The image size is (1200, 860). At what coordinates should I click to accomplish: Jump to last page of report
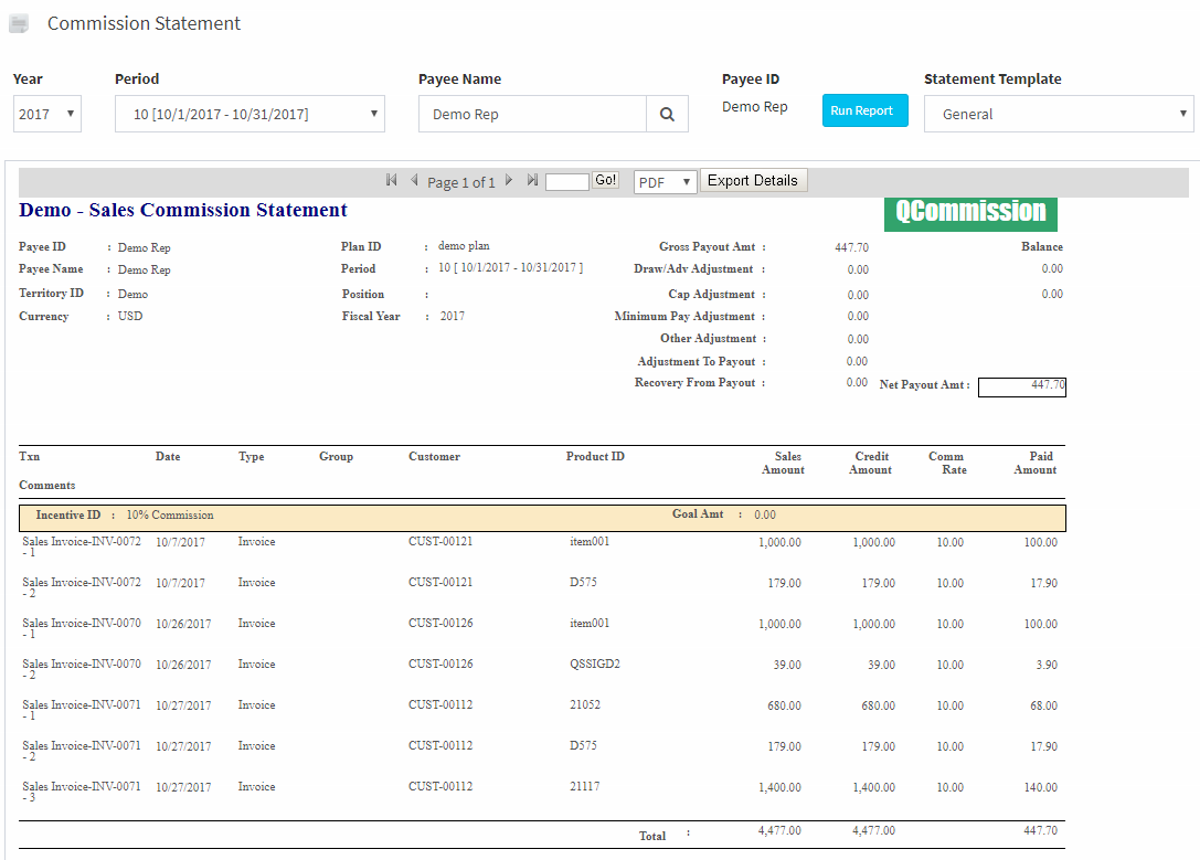click(x=532, y=181)
